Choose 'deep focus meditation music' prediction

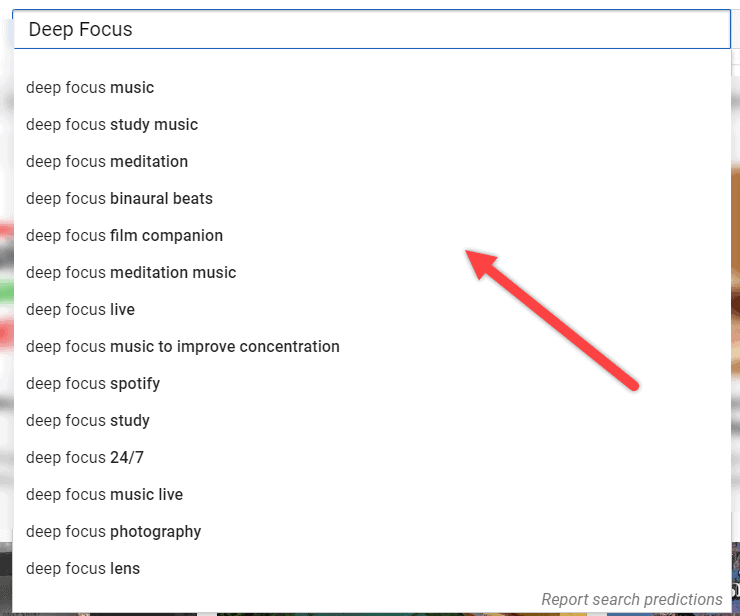click(131, 273)
